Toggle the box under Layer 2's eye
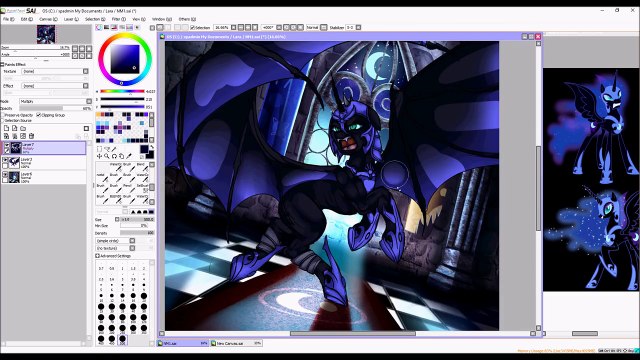The image size is (640, 360). click(x=5, y=166)
